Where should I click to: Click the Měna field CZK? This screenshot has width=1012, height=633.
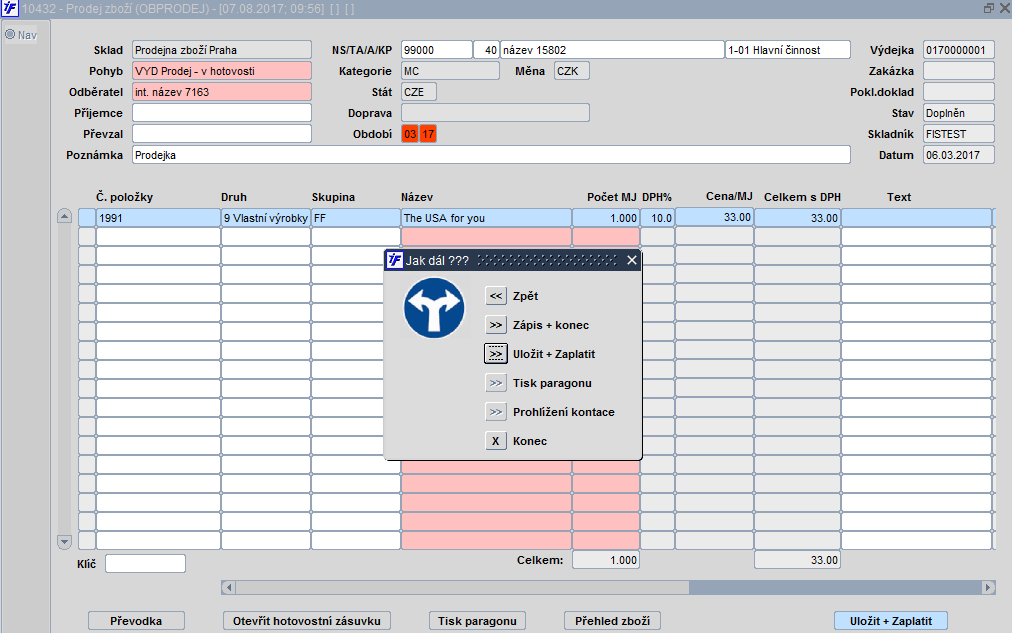[572, 71]
